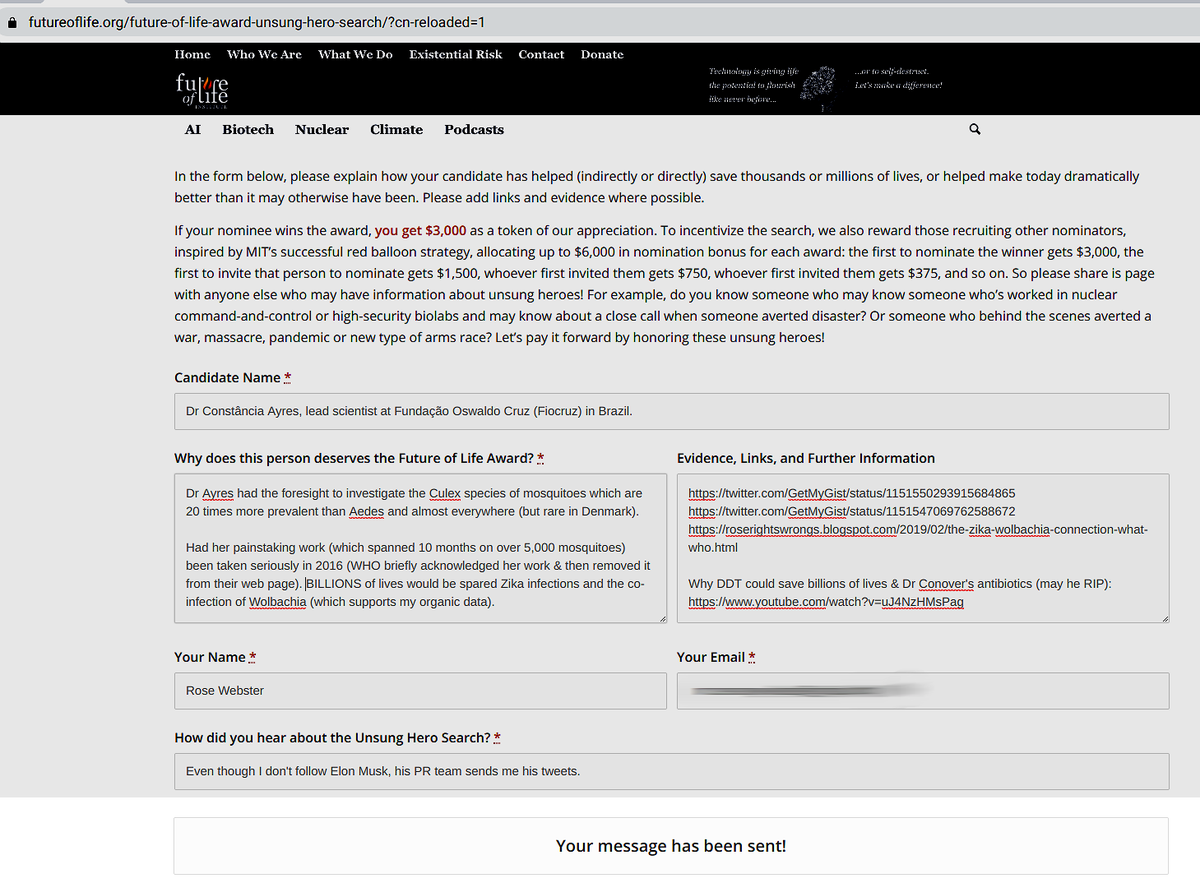Click the 'Your message has been sent!' notice

[671, 846]
